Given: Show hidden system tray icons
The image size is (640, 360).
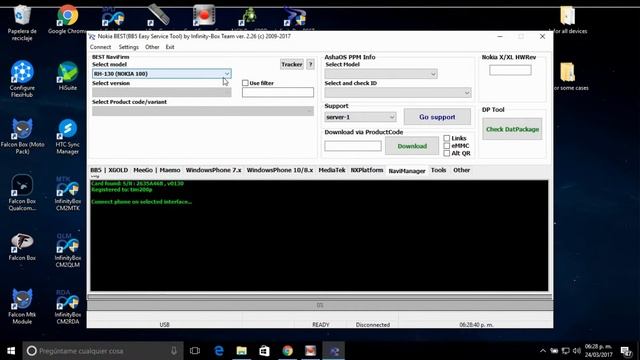Looking at the screenshot, I should point(542,351).
